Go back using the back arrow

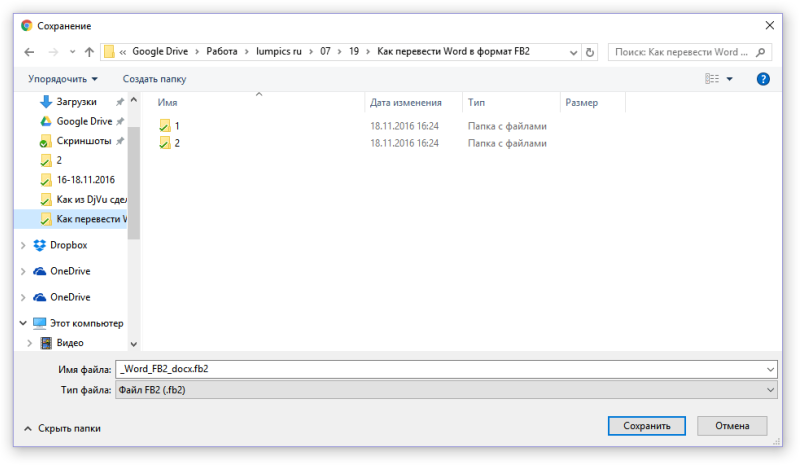point(29,52)
